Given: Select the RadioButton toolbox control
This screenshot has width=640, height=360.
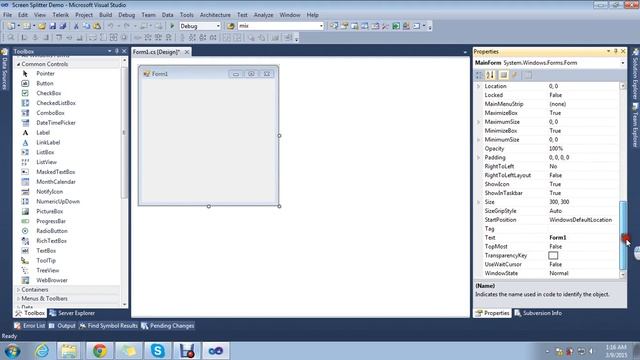Looking at the screenshot, I should [x=52, y=231].
